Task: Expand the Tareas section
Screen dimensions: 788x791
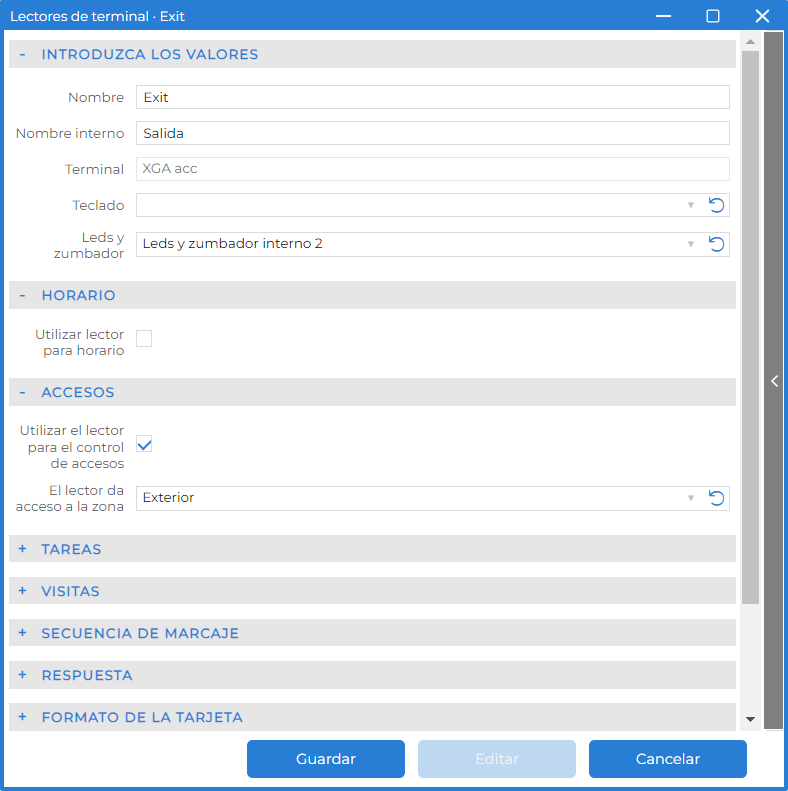Action: click(22, 549)
